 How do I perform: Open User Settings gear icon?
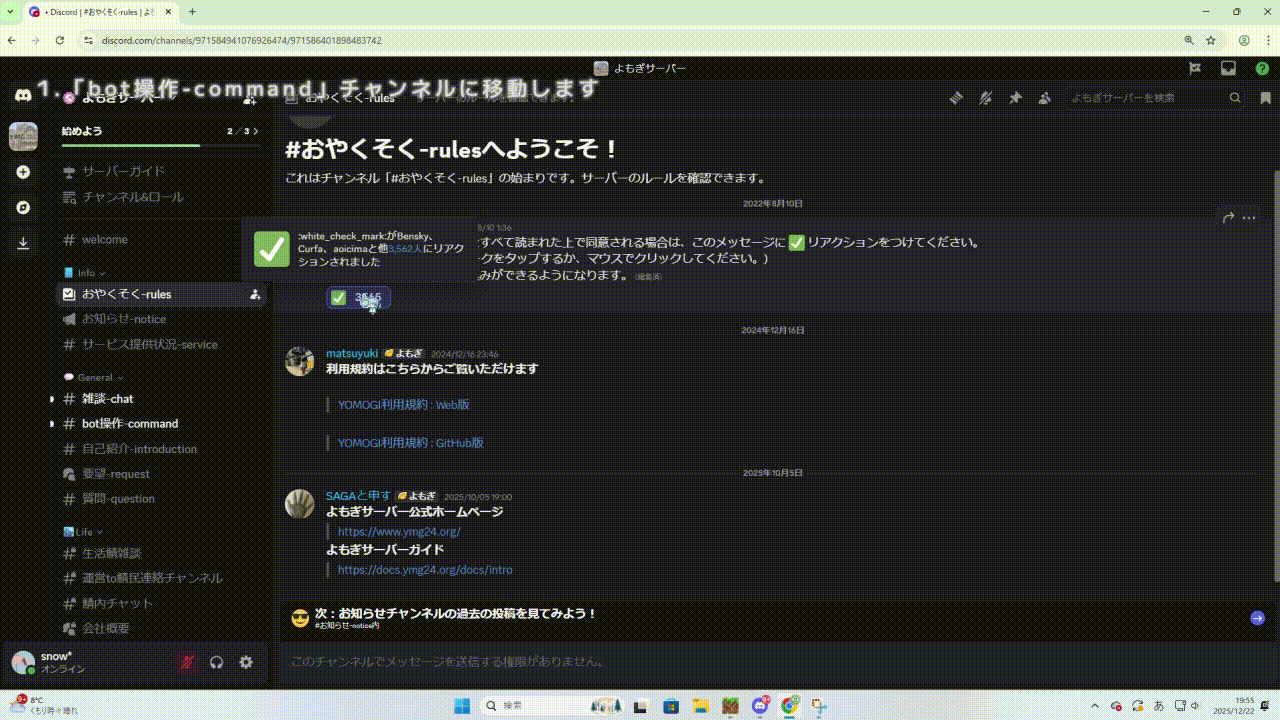tap(246, 662)
